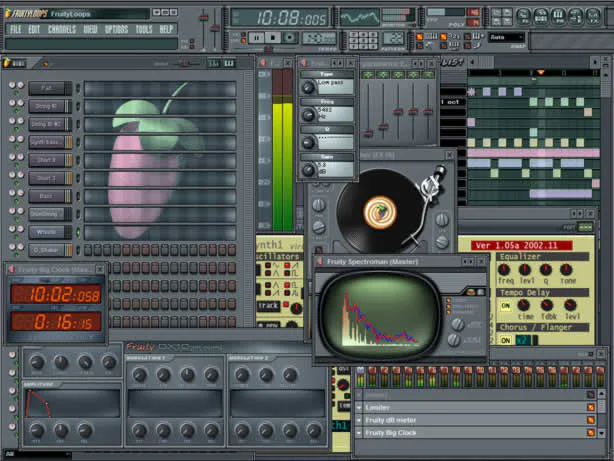The width and height of the screenshot is (614, 461).
Task: Open the dropdown arrow for Fruity dB meter slot
Action: tap(359, 420)
